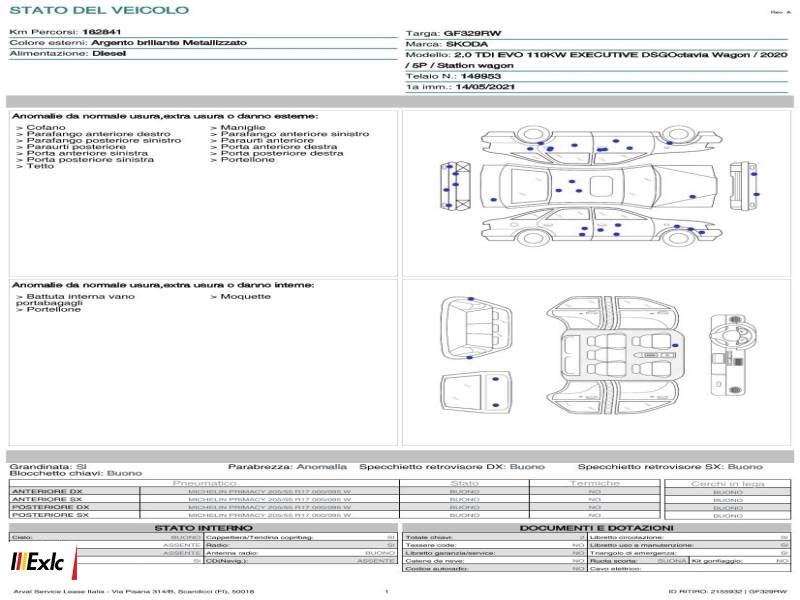
Task: Click the Pneumatico column header
Action: tap(205, 483)
